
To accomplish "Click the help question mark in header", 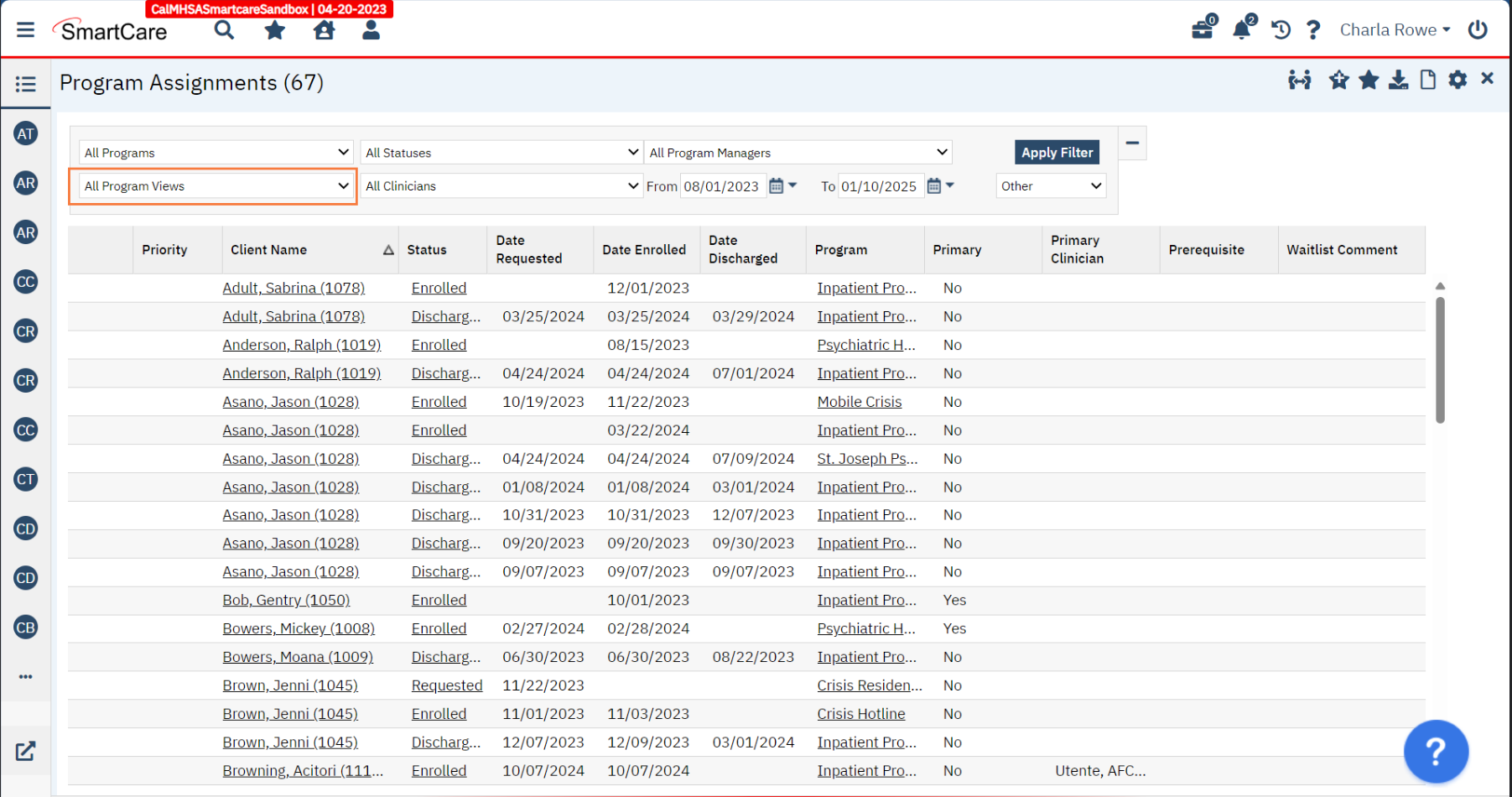I will [1313, 30].
